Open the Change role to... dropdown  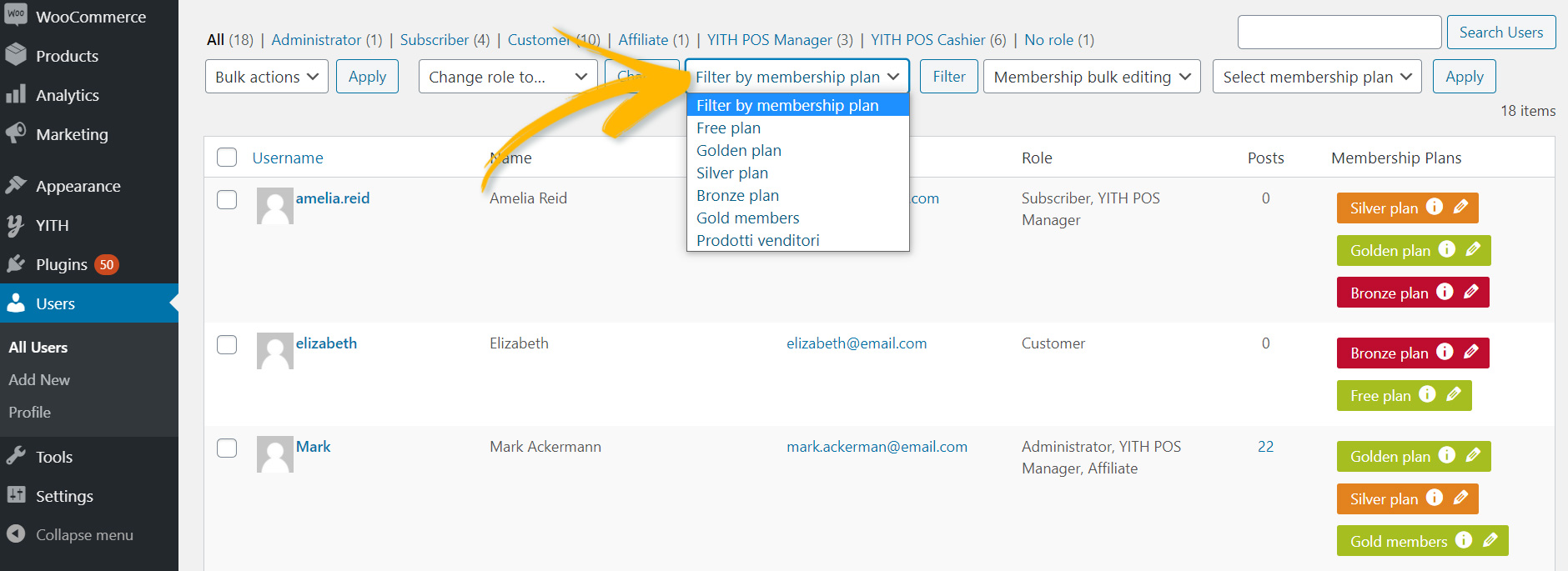click(x=508, y=77)
